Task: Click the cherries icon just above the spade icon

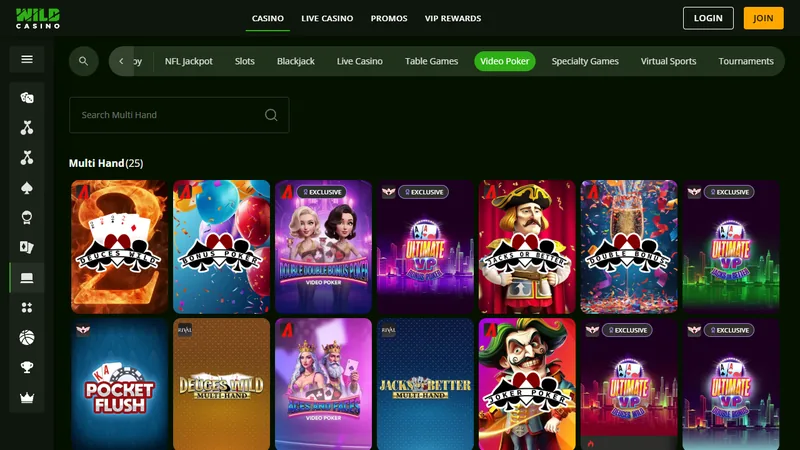Action: click(27, 158)
